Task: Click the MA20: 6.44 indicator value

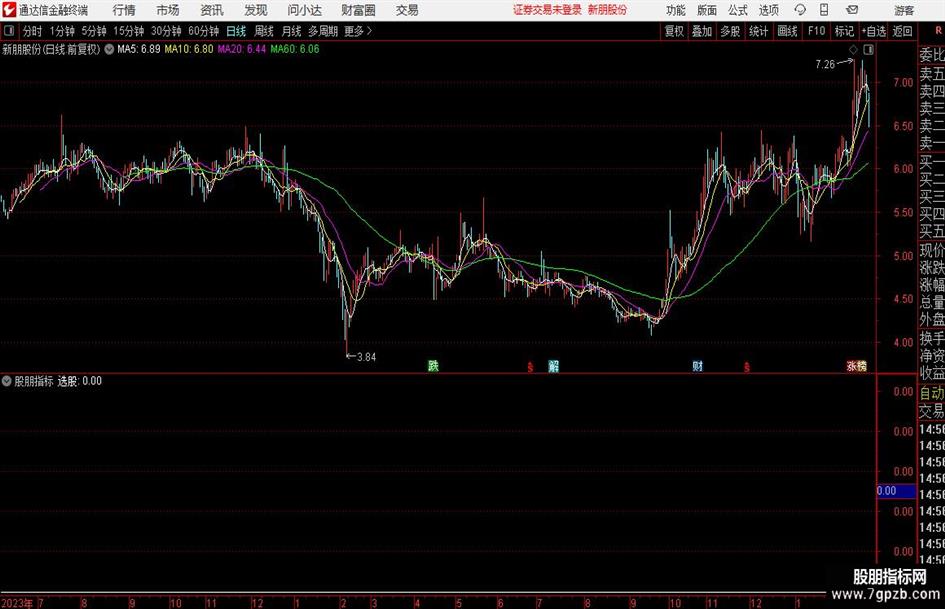Action: tap(242, 49)
